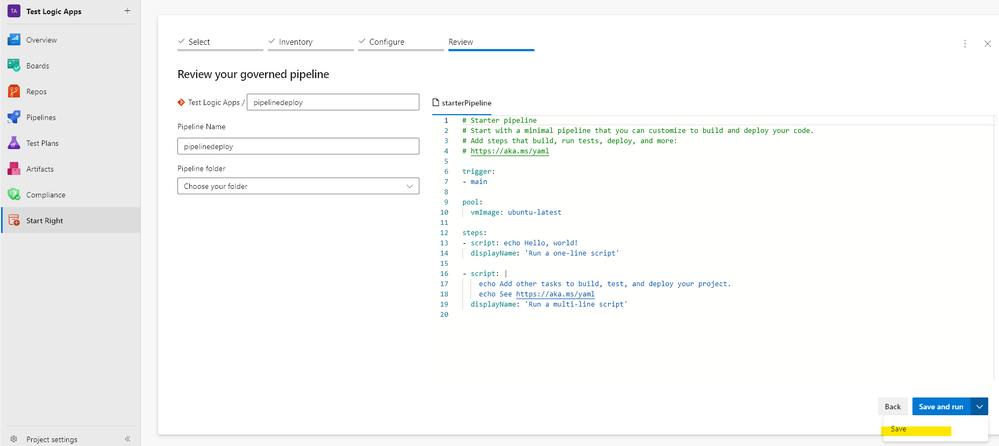
Task: Click the starterPipeline file icon
Action: point(436,102)
